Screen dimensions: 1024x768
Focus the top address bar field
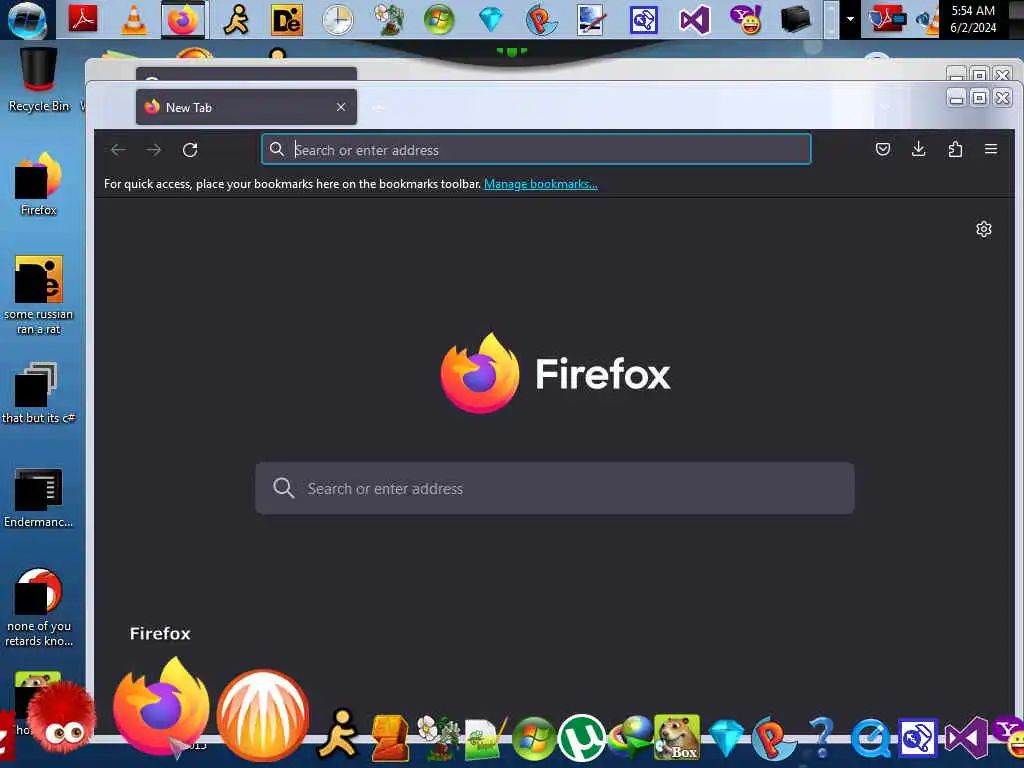(x=536, y=150)
